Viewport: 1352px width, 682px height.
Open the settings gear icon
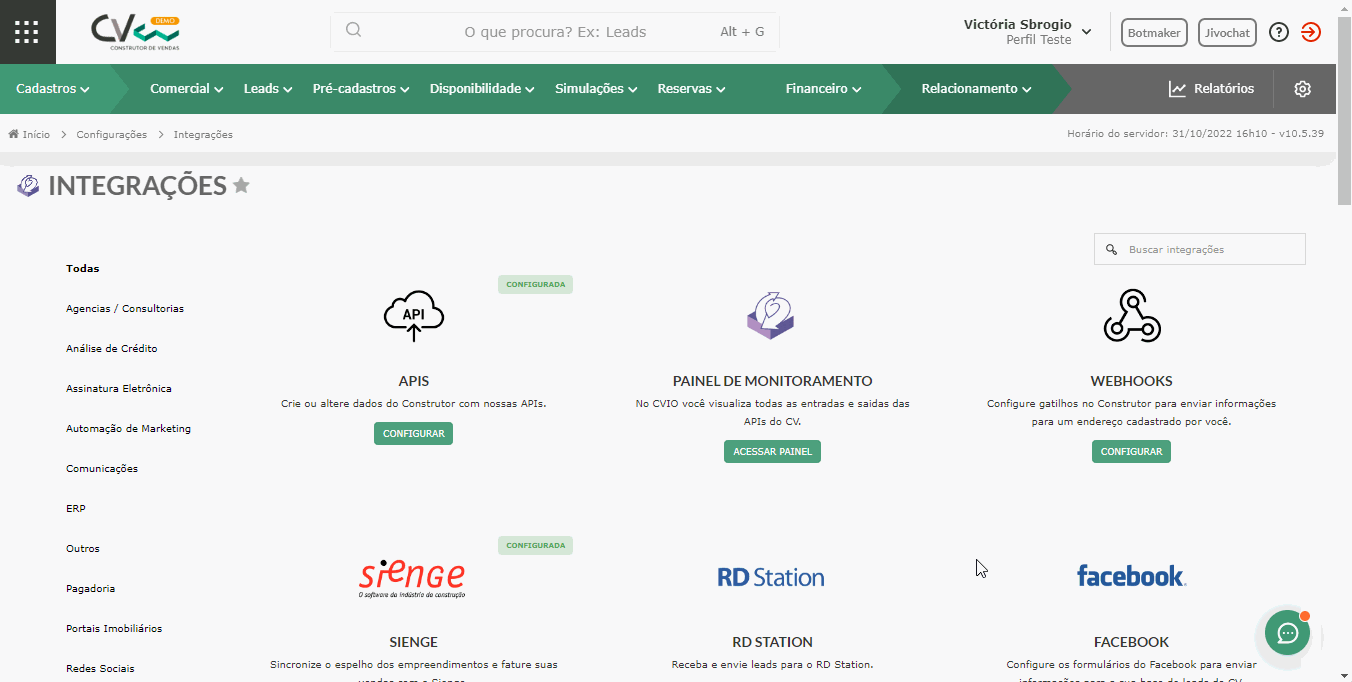pyautogui.click(x=1302, y=89)
